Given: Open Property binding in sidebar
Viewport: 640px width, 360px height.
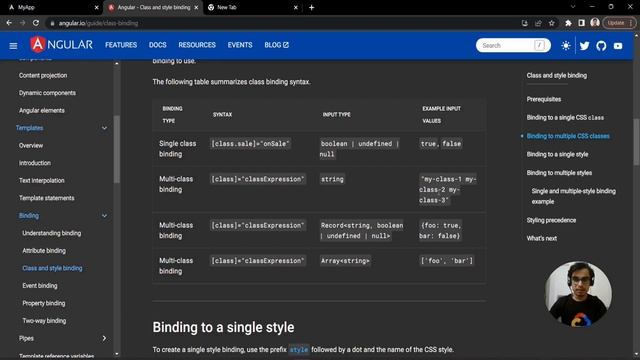Looking at the screenshot, I should pyautogui.click(x=44, y=304).
